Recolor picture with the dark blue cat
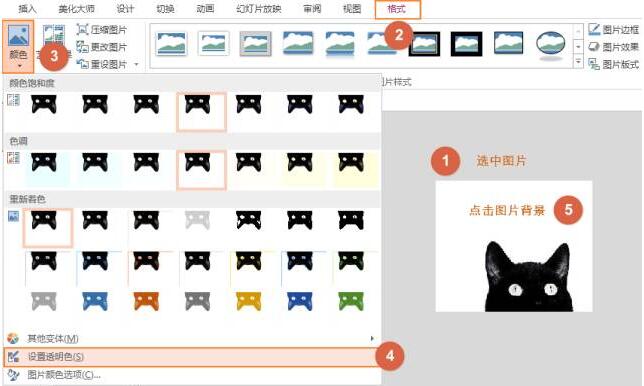The height and width of the screenshot is (386, 644). tap(300, 301)
